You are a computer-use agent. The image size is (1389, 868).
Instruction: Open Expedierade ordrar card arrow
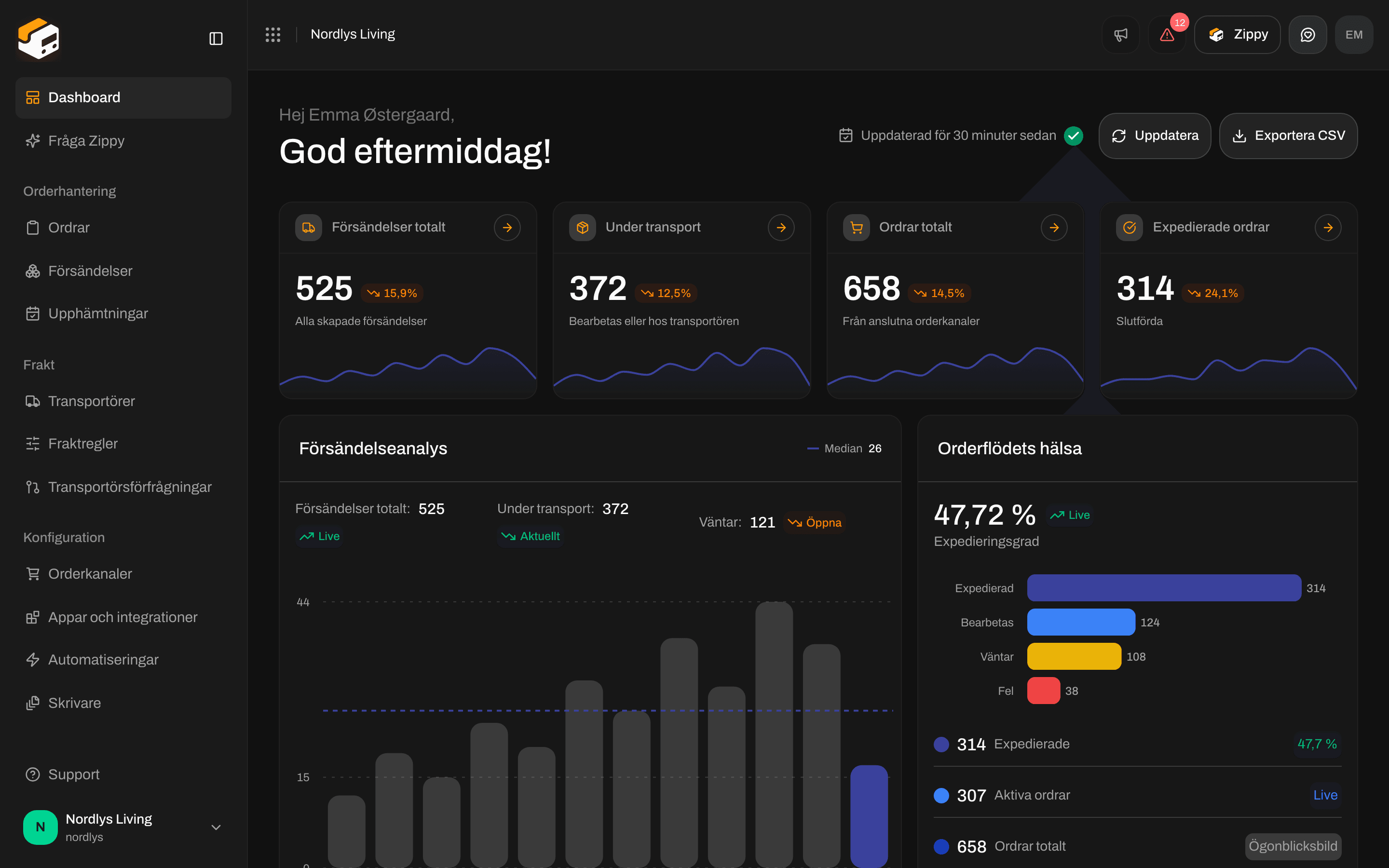pyautogui.click(x=1328, y=227)
